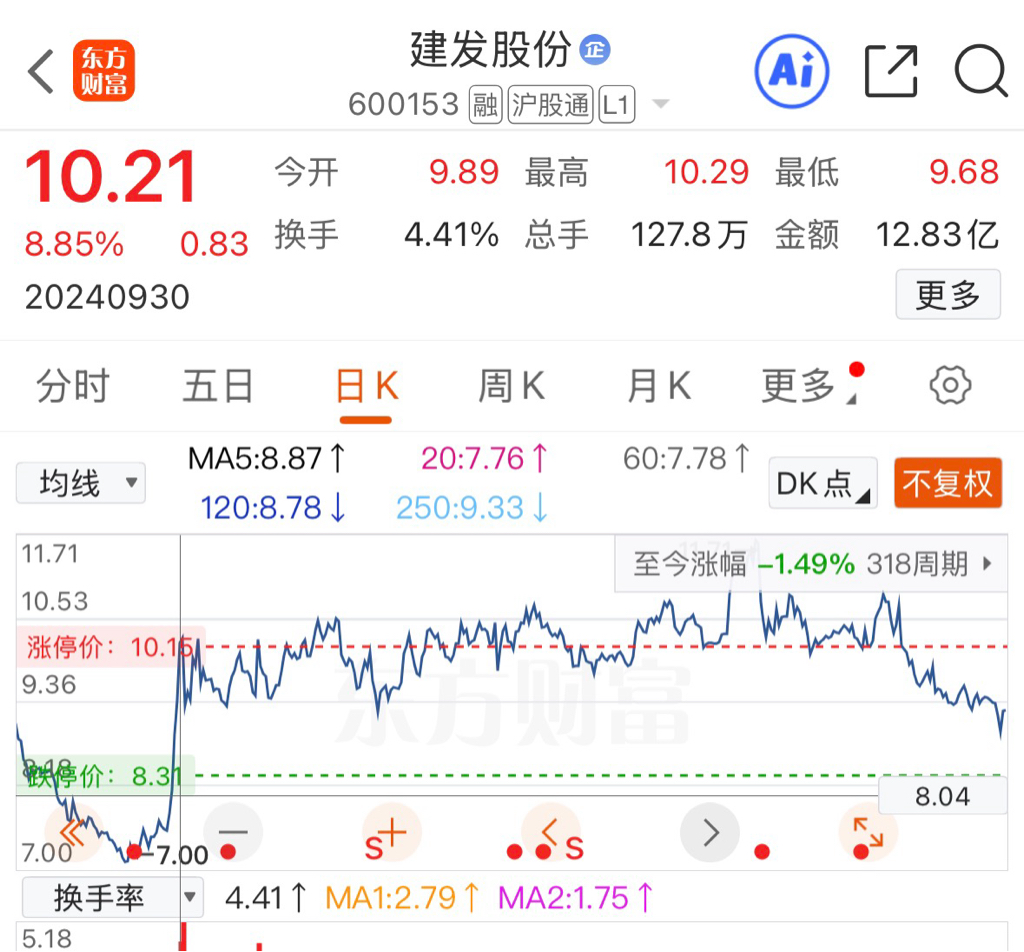1024x952 pixels.
Task: Open 更多 quote details button
Action: click(x=948, y=294)
